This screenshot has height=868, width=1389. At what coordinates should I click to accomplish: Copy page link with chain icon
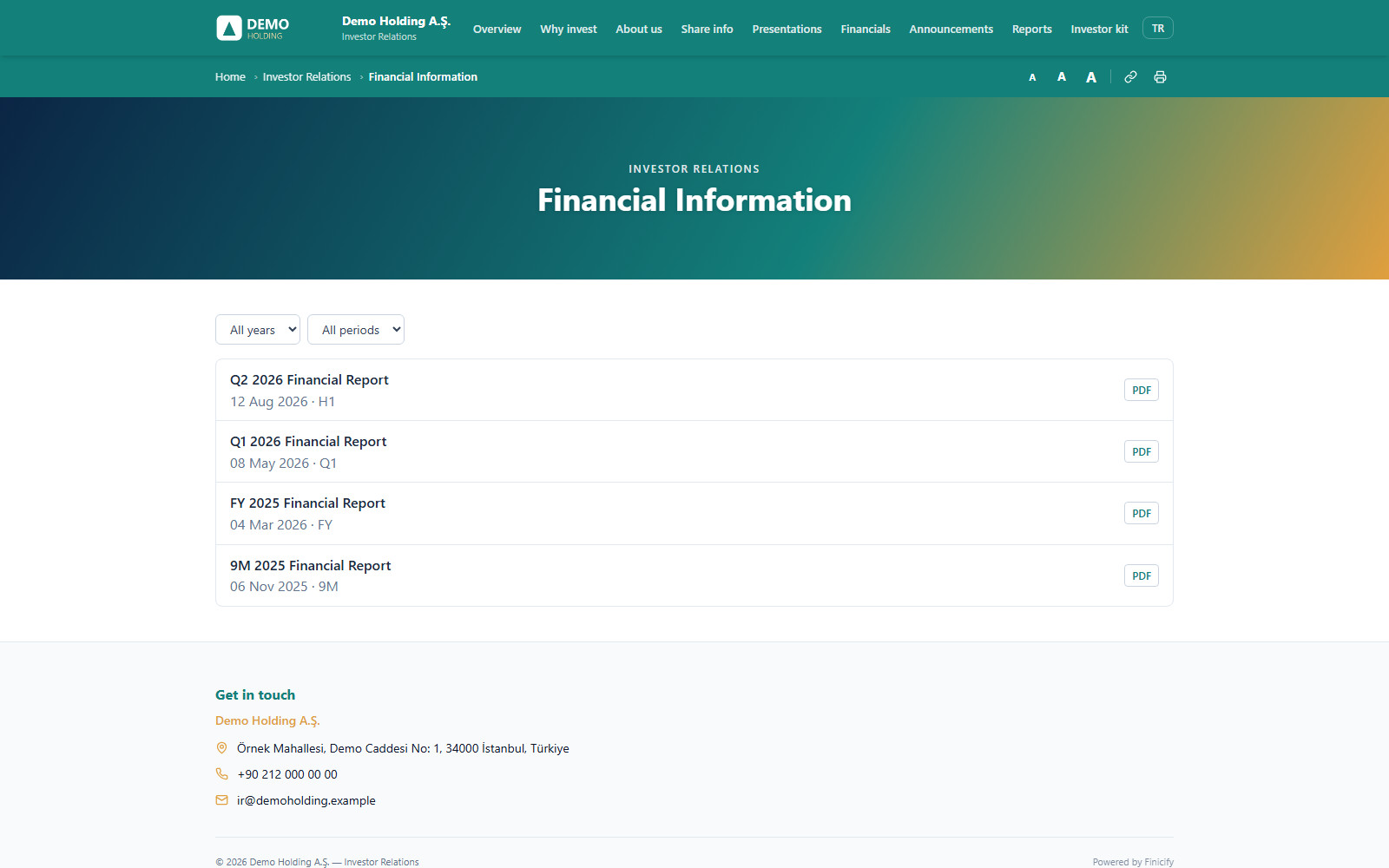pos(1130,77)
